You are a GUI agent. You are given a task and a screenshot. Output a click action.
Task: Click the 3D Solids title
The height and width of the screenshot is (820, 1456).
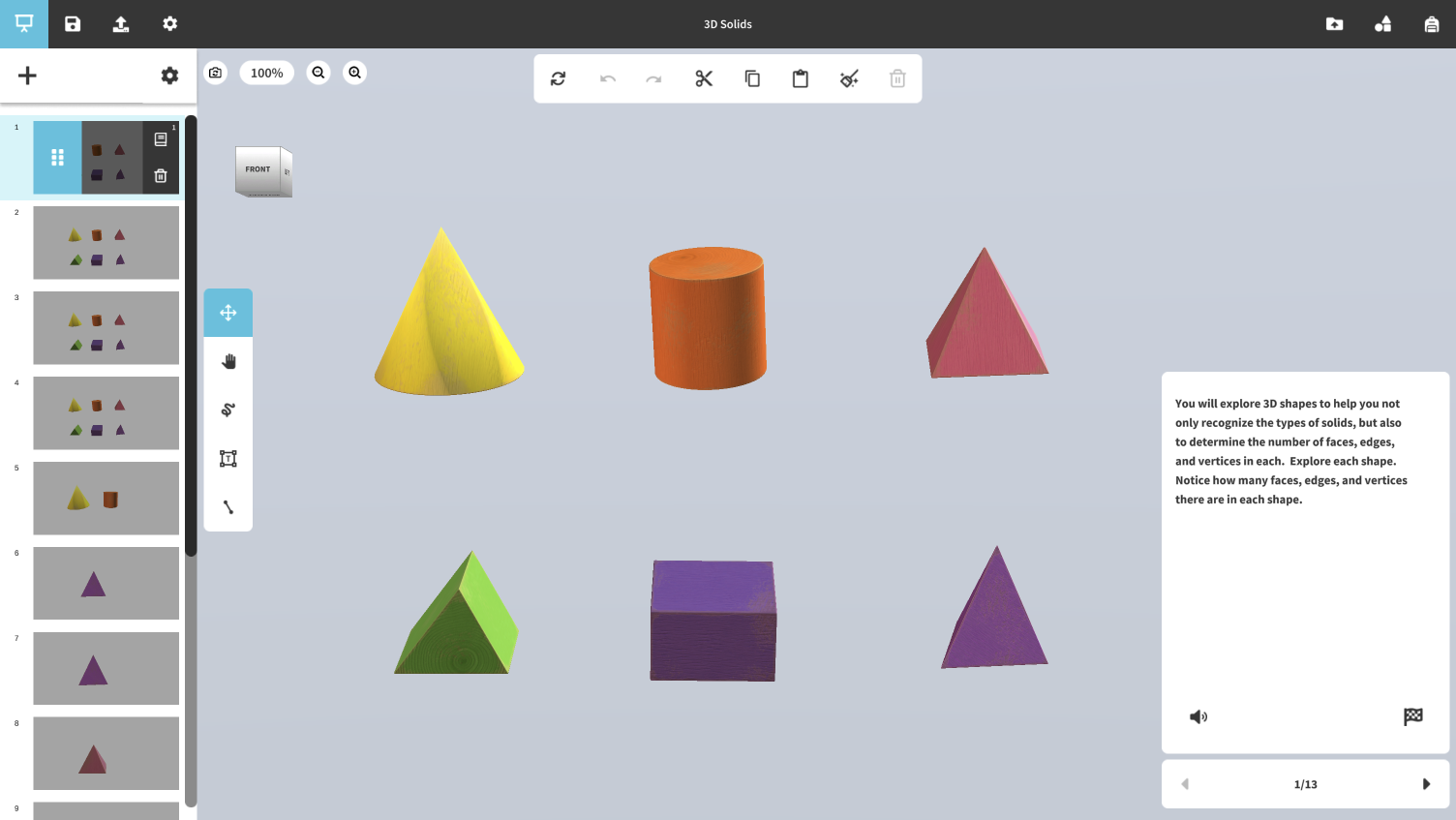(x=728, y=24)
